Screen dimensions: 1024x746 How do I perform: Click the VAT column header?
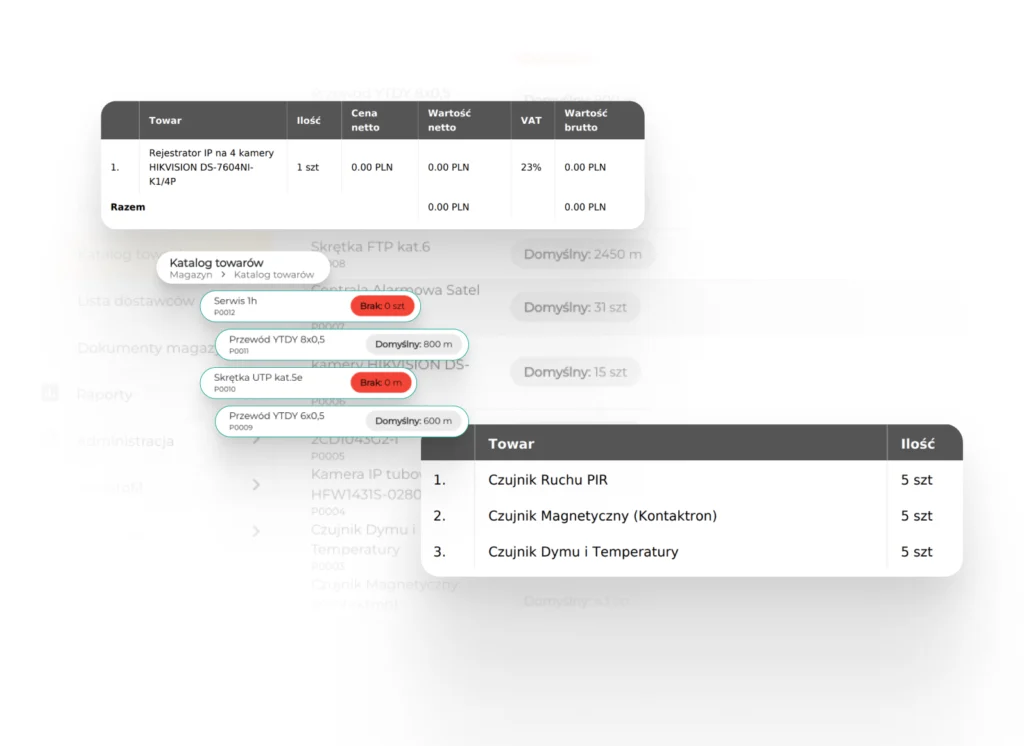(531, 120)
